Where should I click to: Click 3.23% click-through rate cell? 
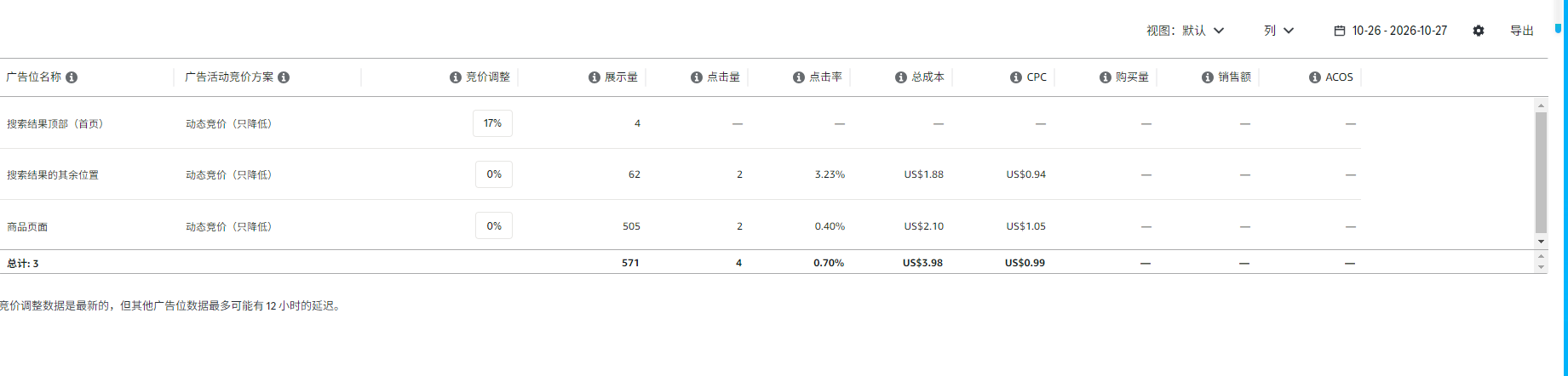[x=830, y=174]
